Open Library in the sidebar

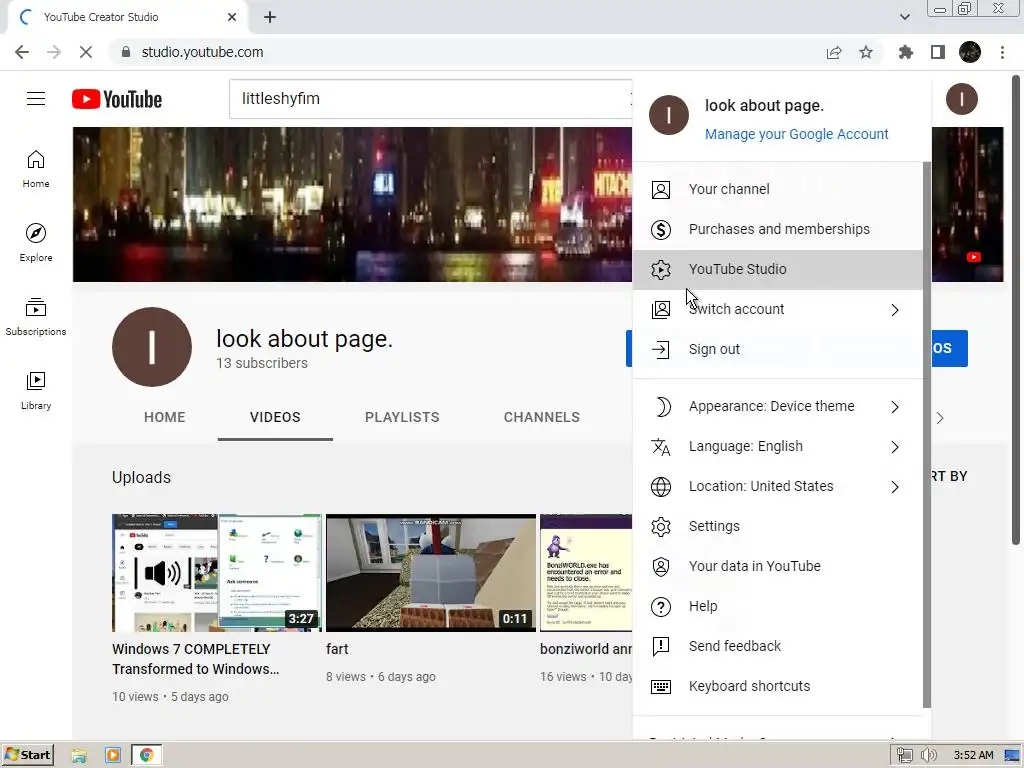coord(36,391)
